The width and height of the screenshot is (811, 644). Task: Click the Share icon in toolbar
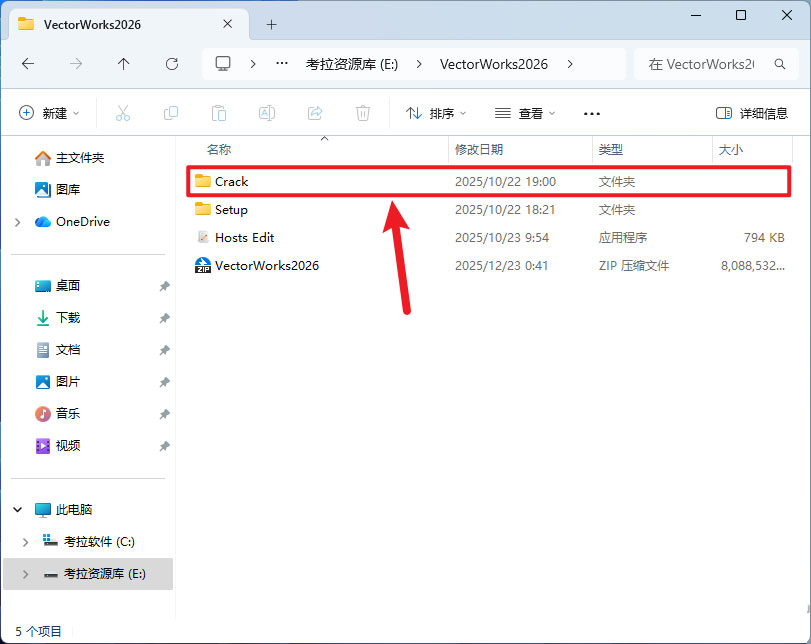[x=315, y=113]
